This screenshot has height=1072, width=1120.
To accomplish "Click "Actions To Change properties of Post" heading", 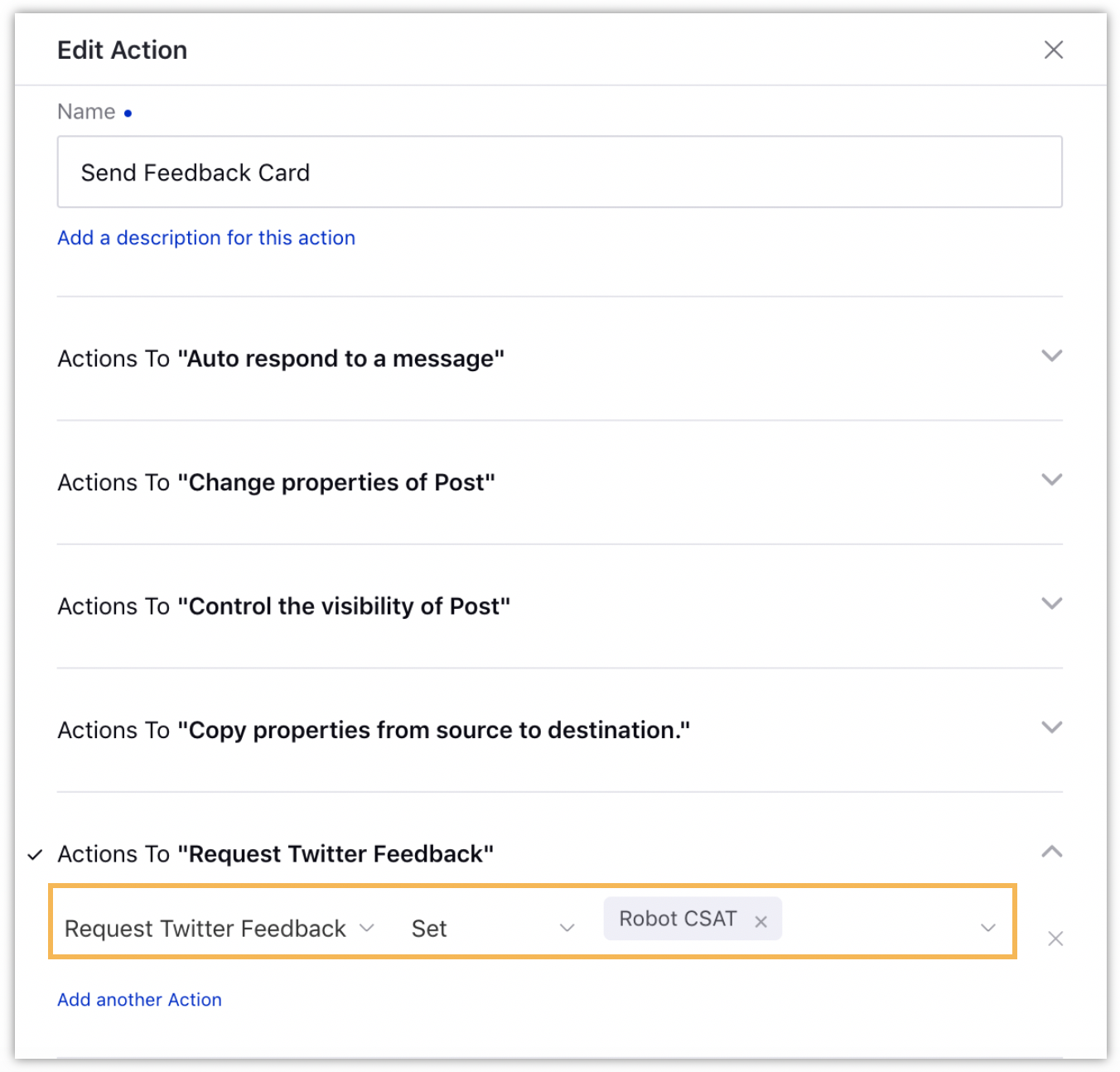I will (276, 482).
